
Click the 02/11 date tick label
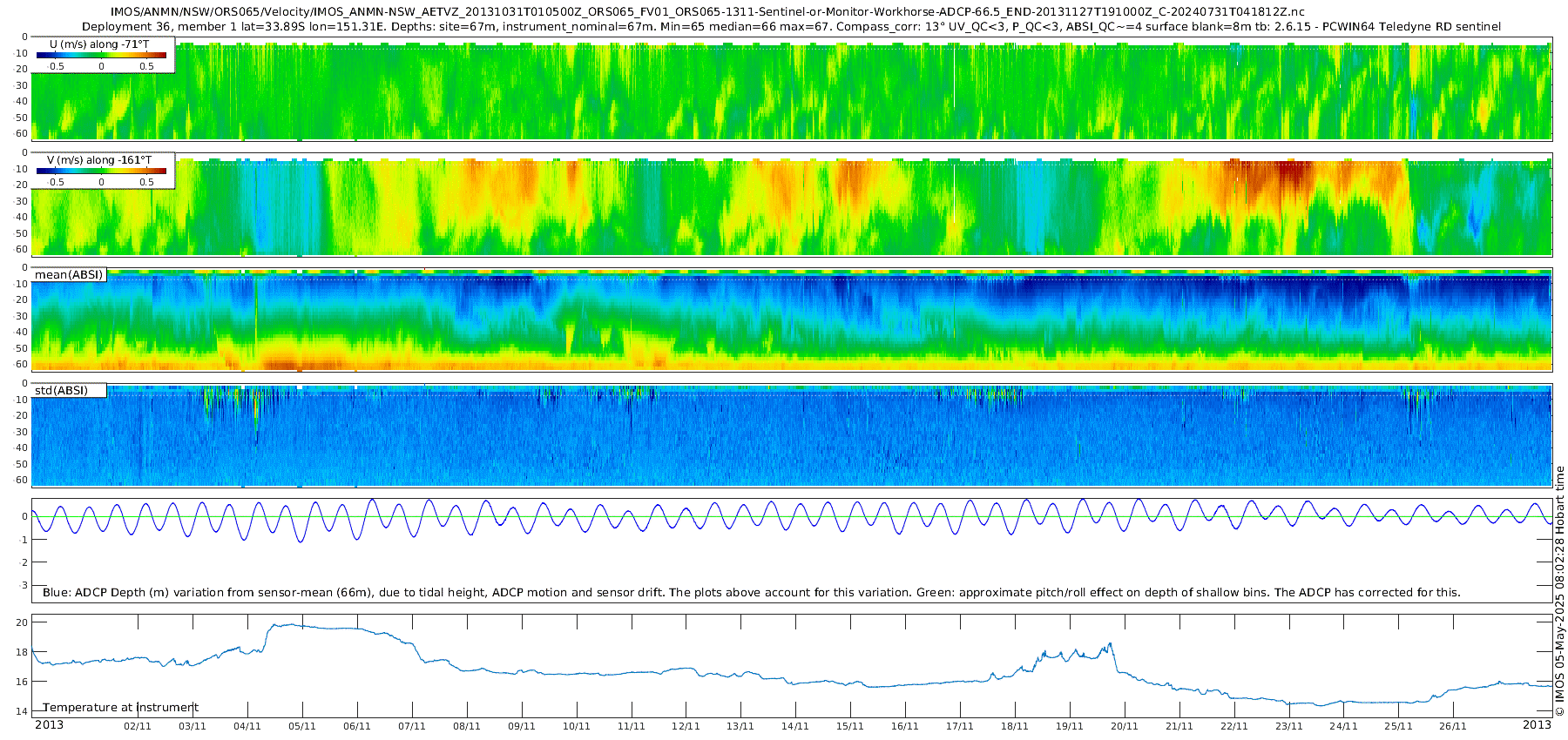click(x=138, y=726)
